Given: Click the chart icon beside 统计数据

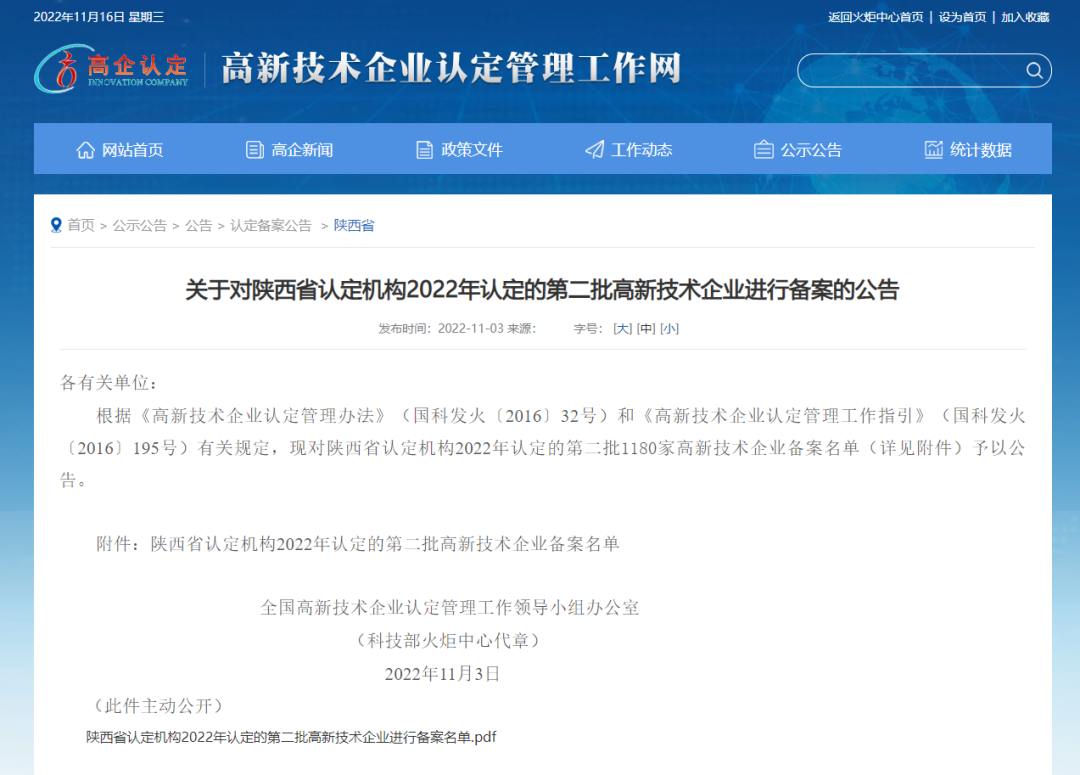Looking at the screenshot, I should (x=934, y=150).
